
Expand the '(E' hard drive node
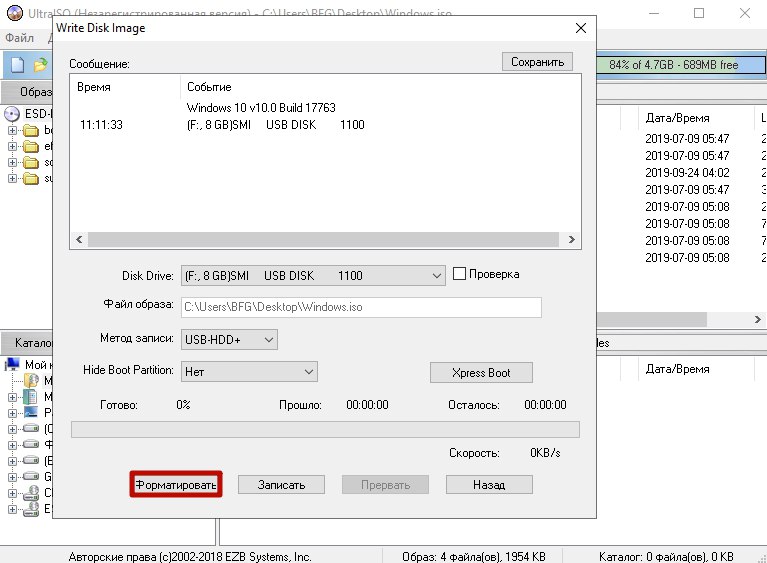point(12,461)
